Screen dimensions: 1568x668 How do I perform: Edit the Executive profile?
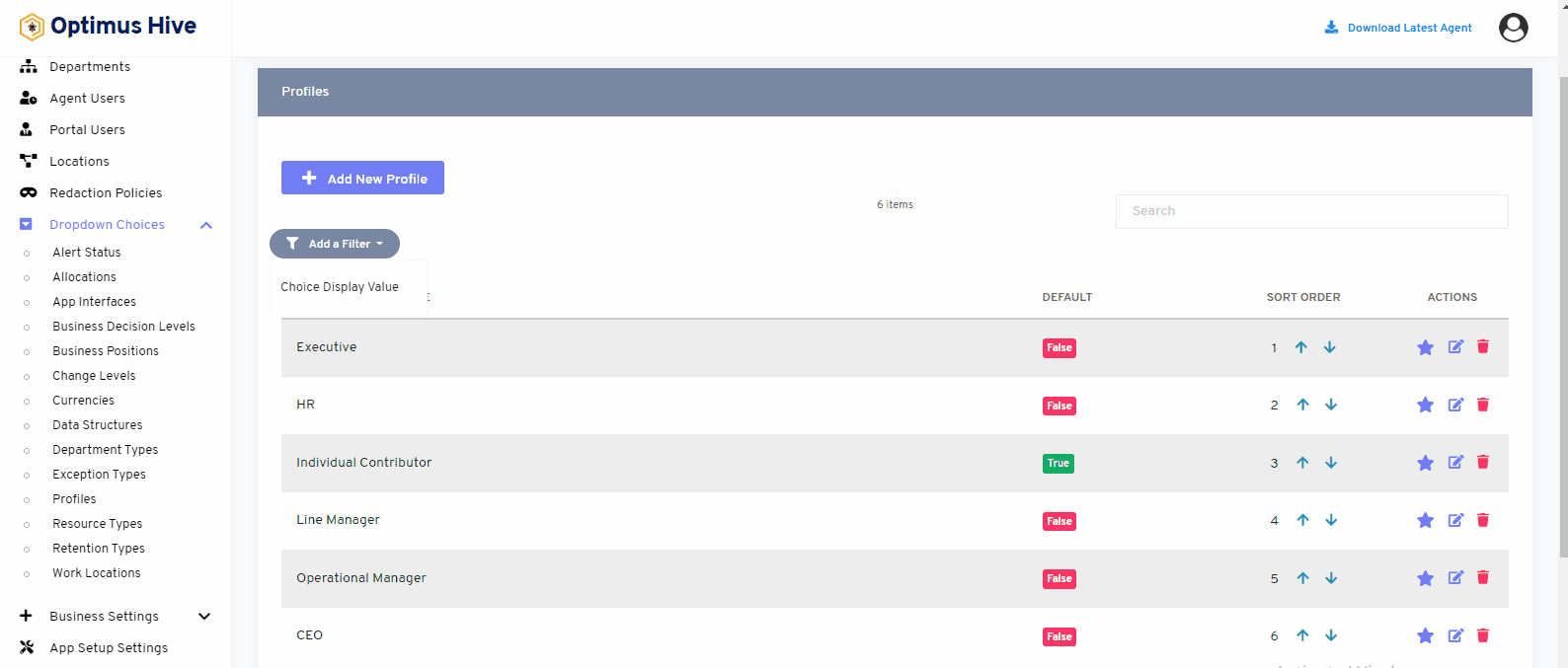pyautogui.click(x=1455, y=346)
